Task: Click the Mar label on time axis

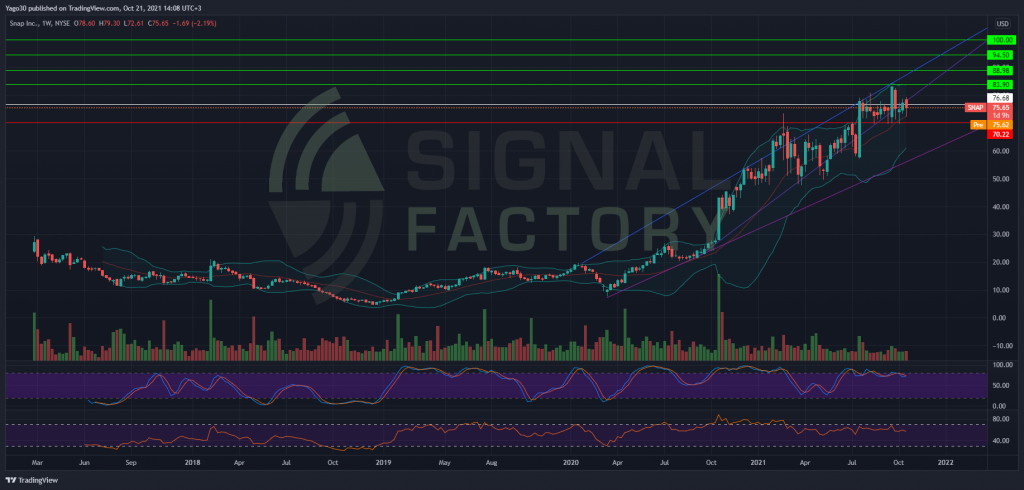Action: click(37, 463)
